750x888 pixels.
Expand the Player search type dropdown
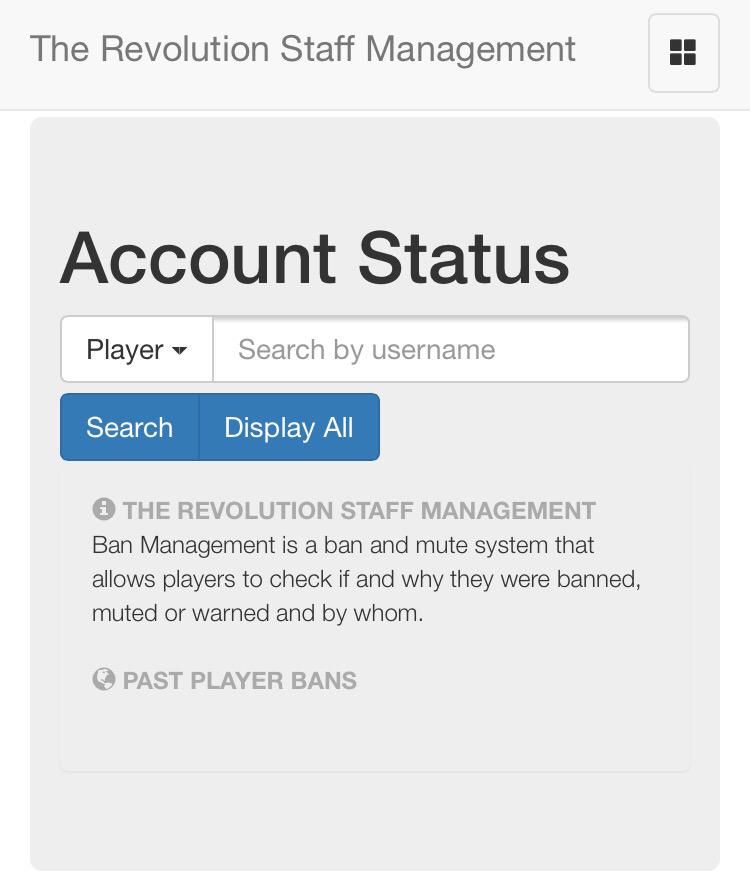[137, 349]
